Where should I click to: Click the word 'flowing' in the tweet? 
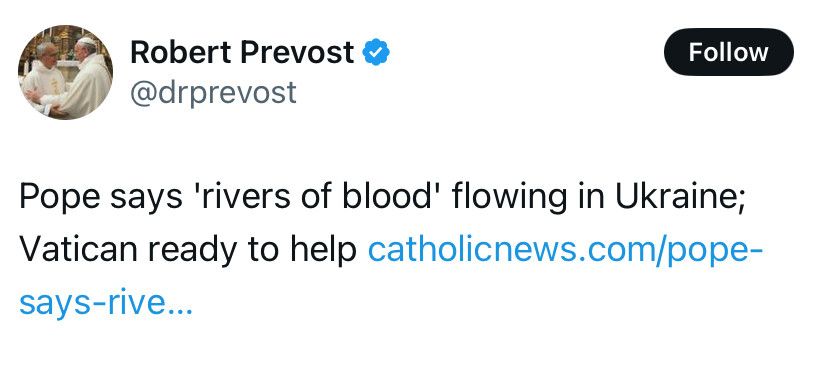(510, 198)
